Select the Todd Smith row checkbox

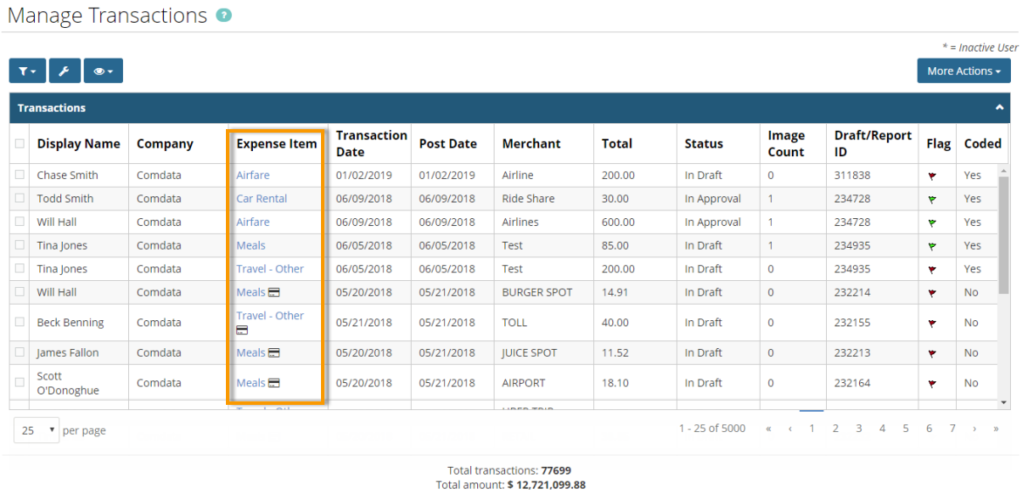(x=20, y=199)
